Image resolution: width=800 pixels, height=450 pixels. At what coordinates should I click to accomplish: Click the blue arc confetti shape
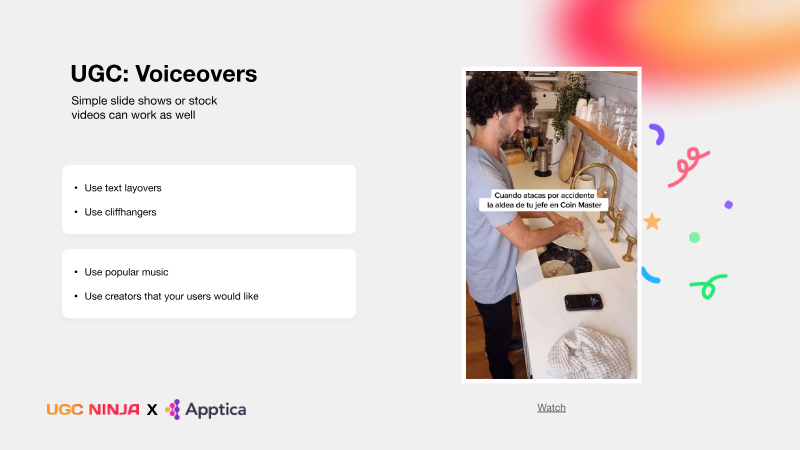coord(651,276)
